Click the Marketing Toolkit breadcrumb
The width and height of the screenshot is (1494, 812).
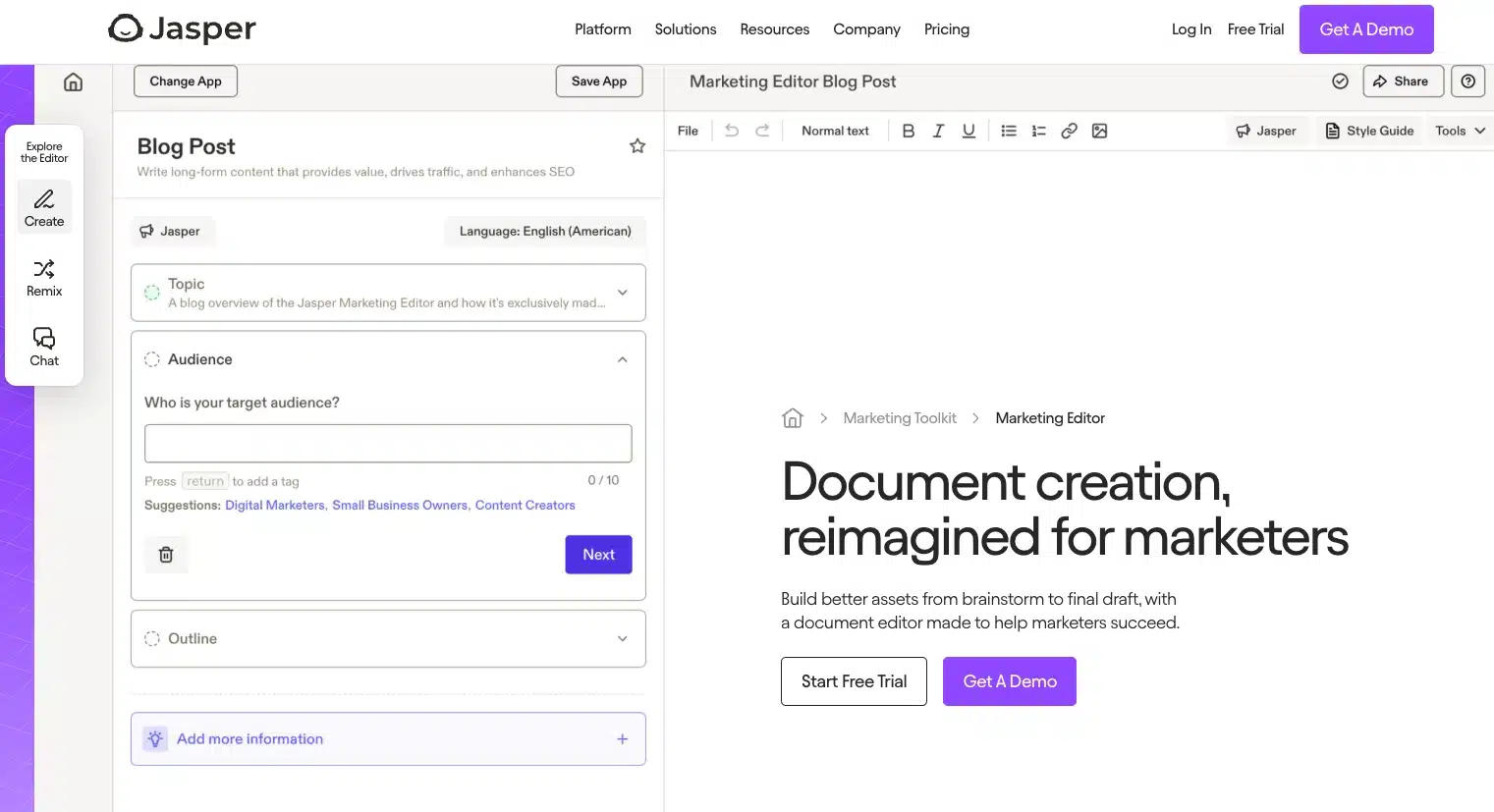pyautogui.click(x=900, y=418)
